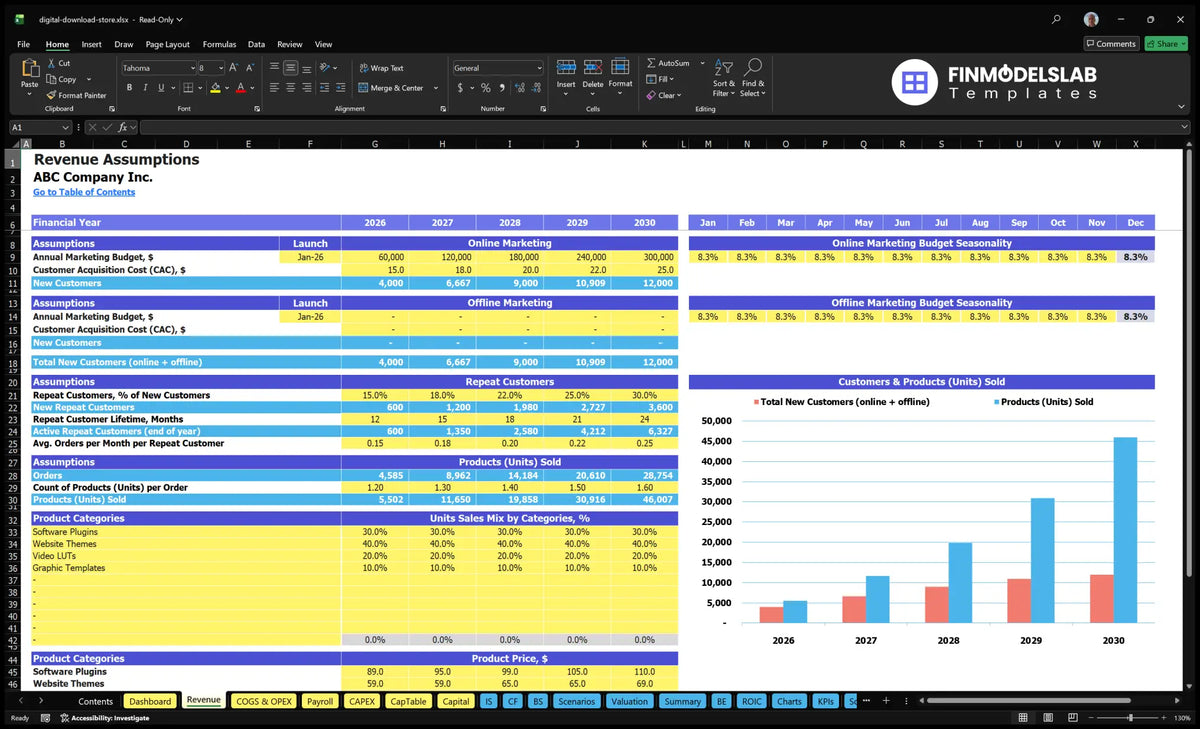Click the Insert Function fx icon
Image resolution: width=1200 pixels, height=729 pixels.
[x=122, y=127]
